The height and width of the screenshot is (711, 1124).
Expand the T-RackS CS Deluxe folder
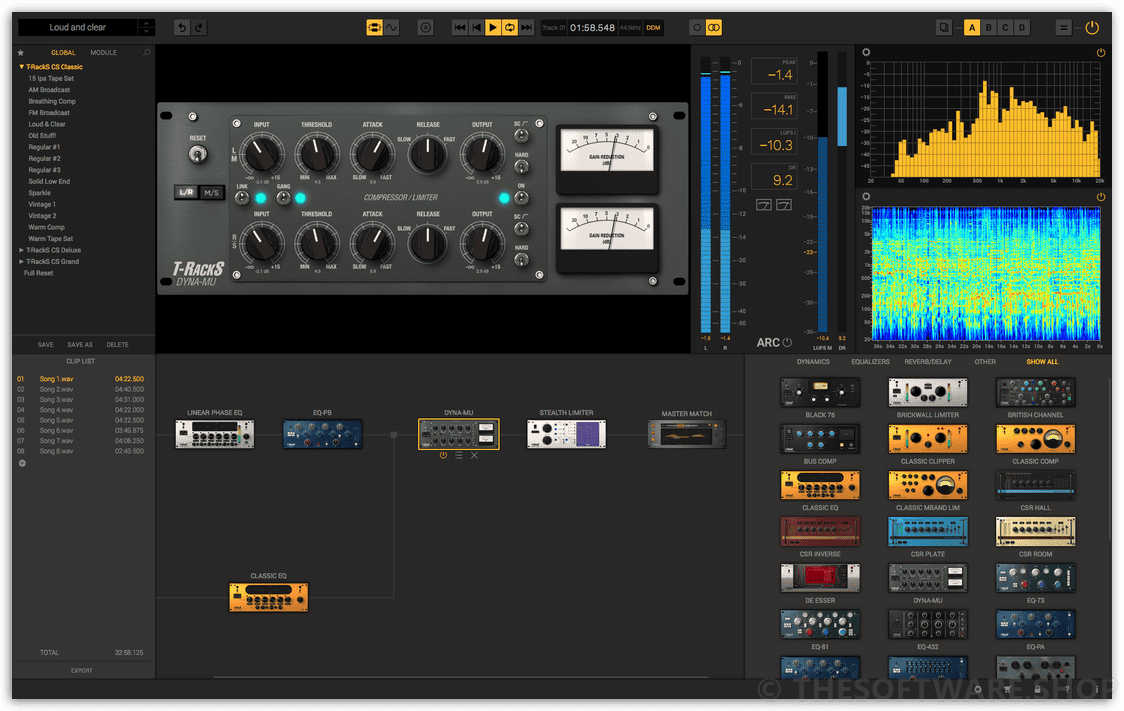[22, 250]
